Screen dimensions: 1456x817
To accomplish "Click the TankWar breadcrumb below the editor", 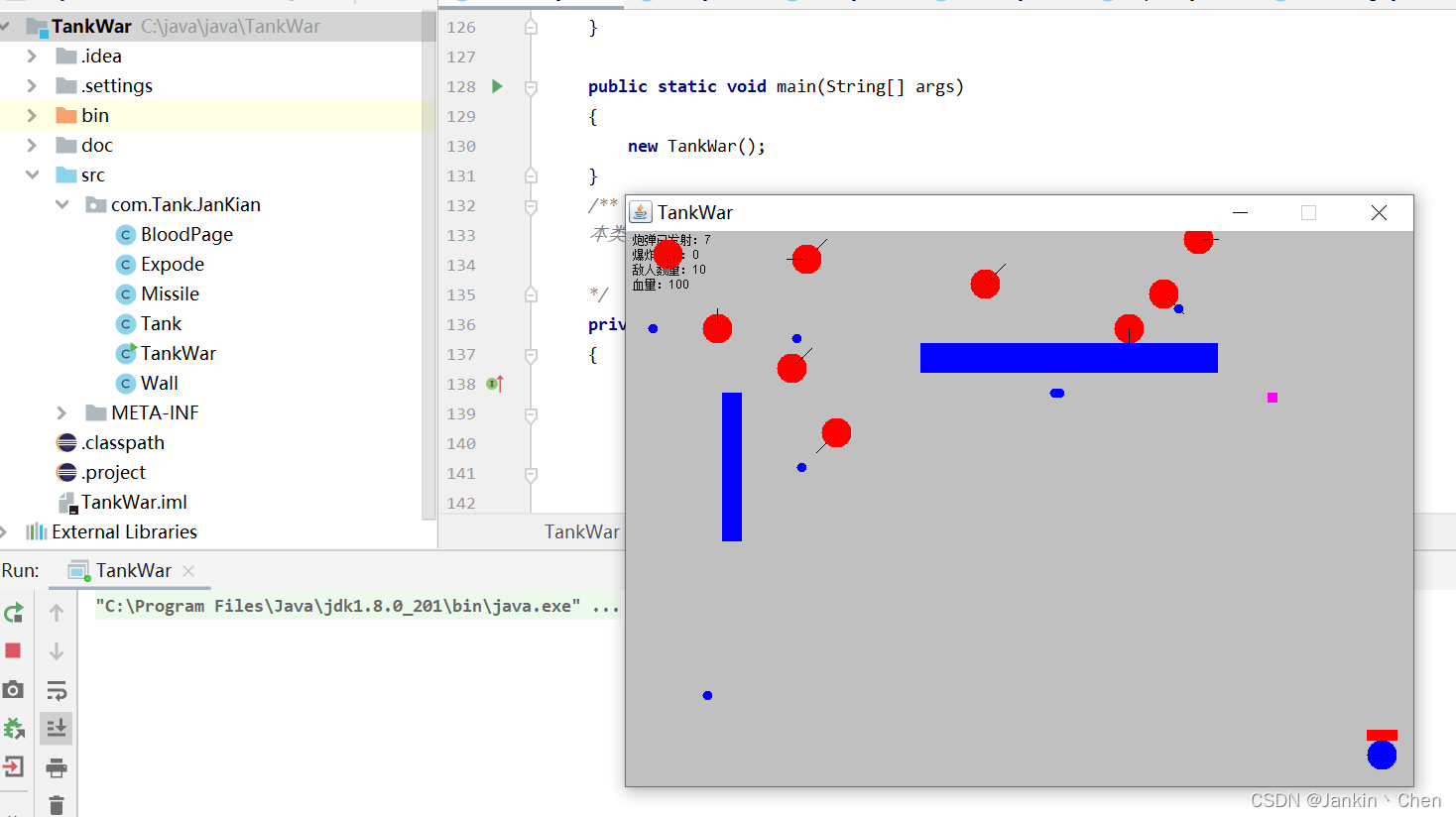I will tap(582, 531).
